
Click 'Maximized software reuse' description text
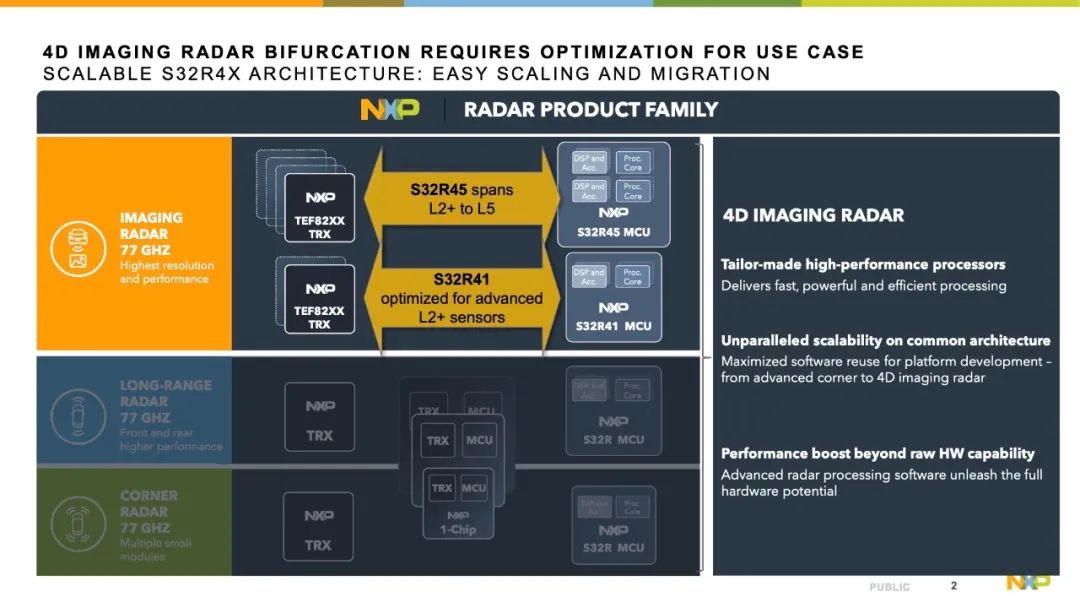coord(886,369)
